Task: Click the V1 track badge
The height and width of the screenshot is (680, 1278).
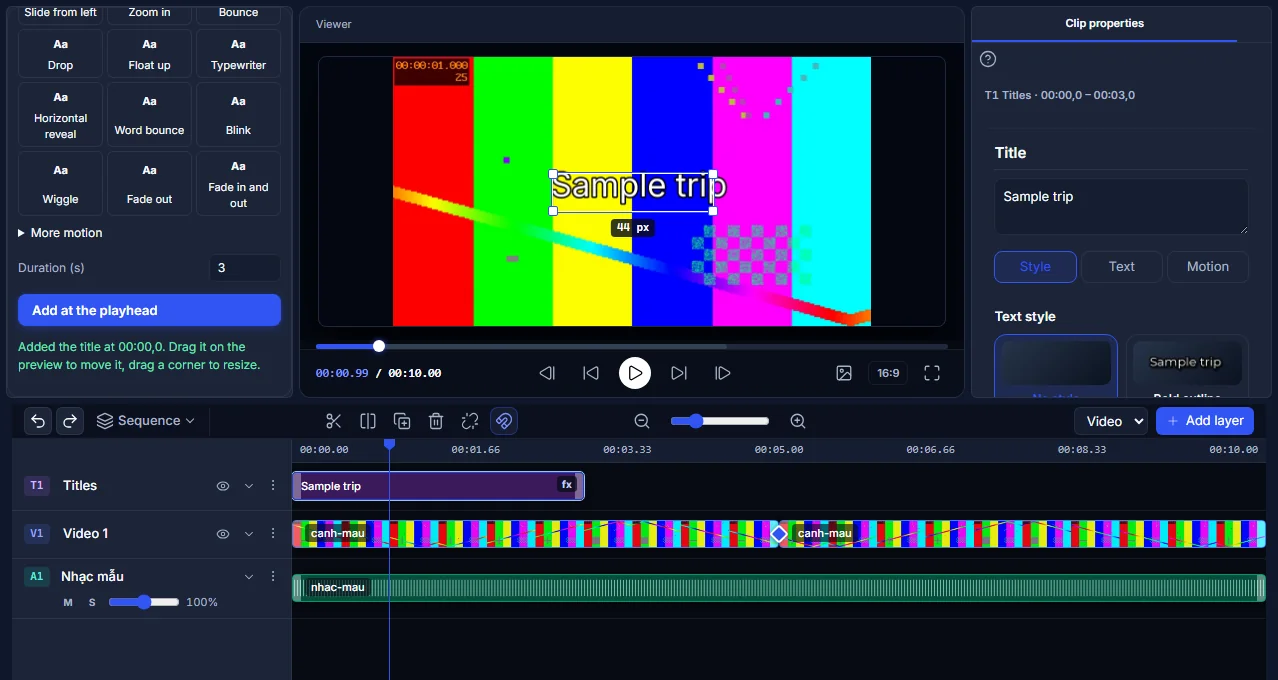Action: pyautogui.click(x=37, y=534)
